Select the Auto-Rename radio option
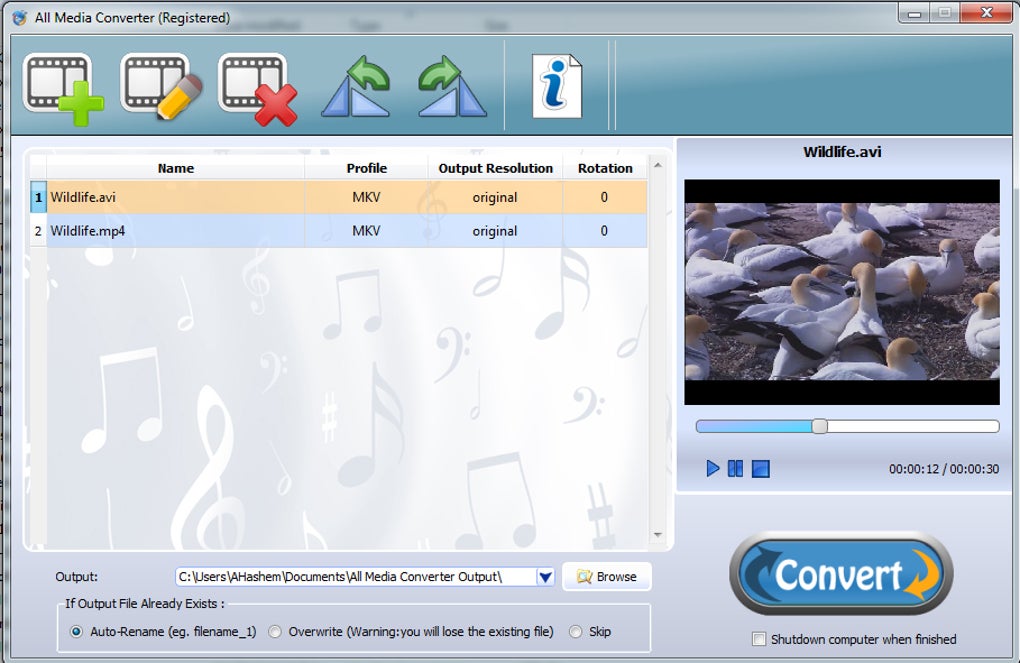The height and width of the screenshot is (663, 1020). click(x=76, y=632)
